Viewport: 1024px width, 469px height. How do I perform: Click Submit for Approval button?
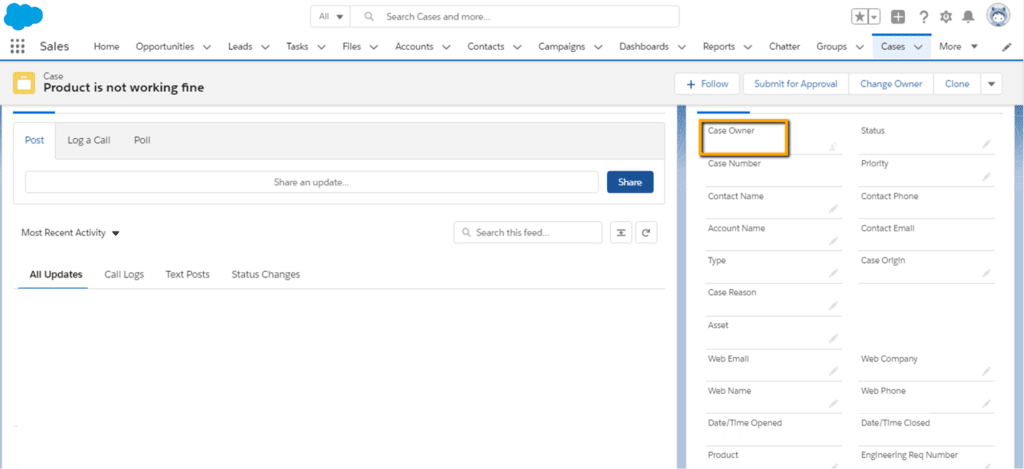(796, 84)
